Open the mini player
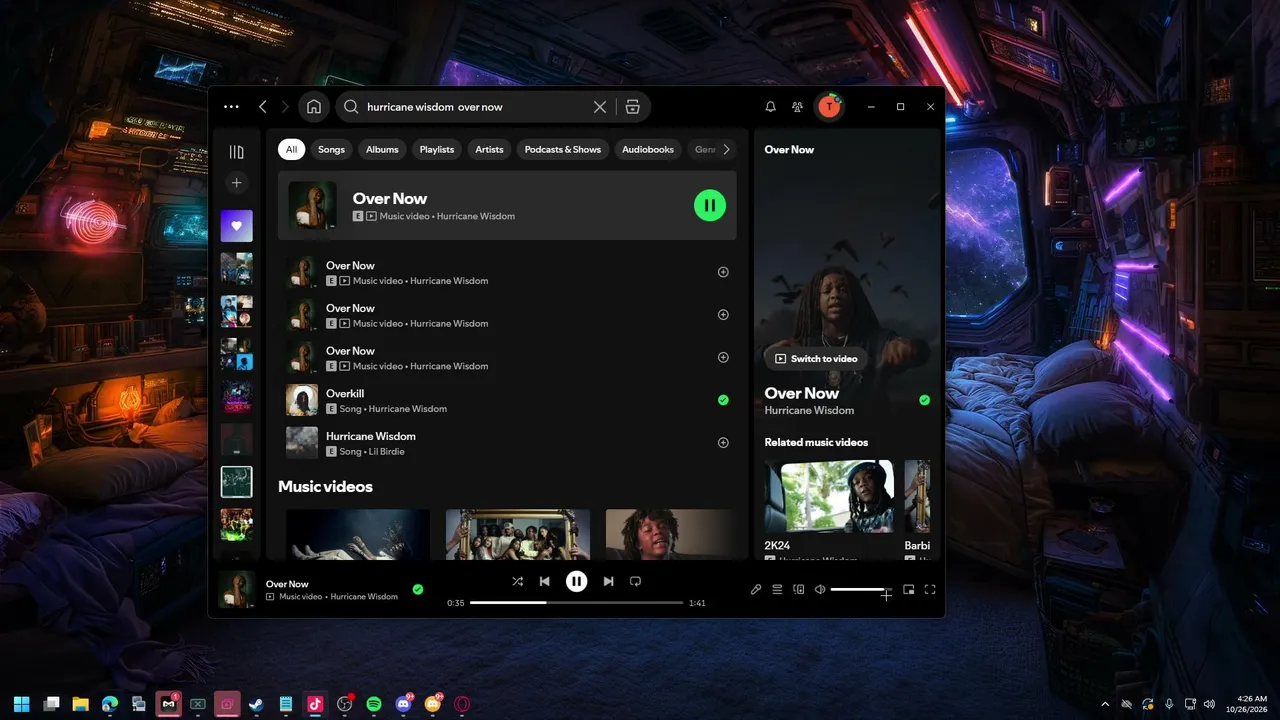This screenshot has width=1280, height=720. [909, 590]
